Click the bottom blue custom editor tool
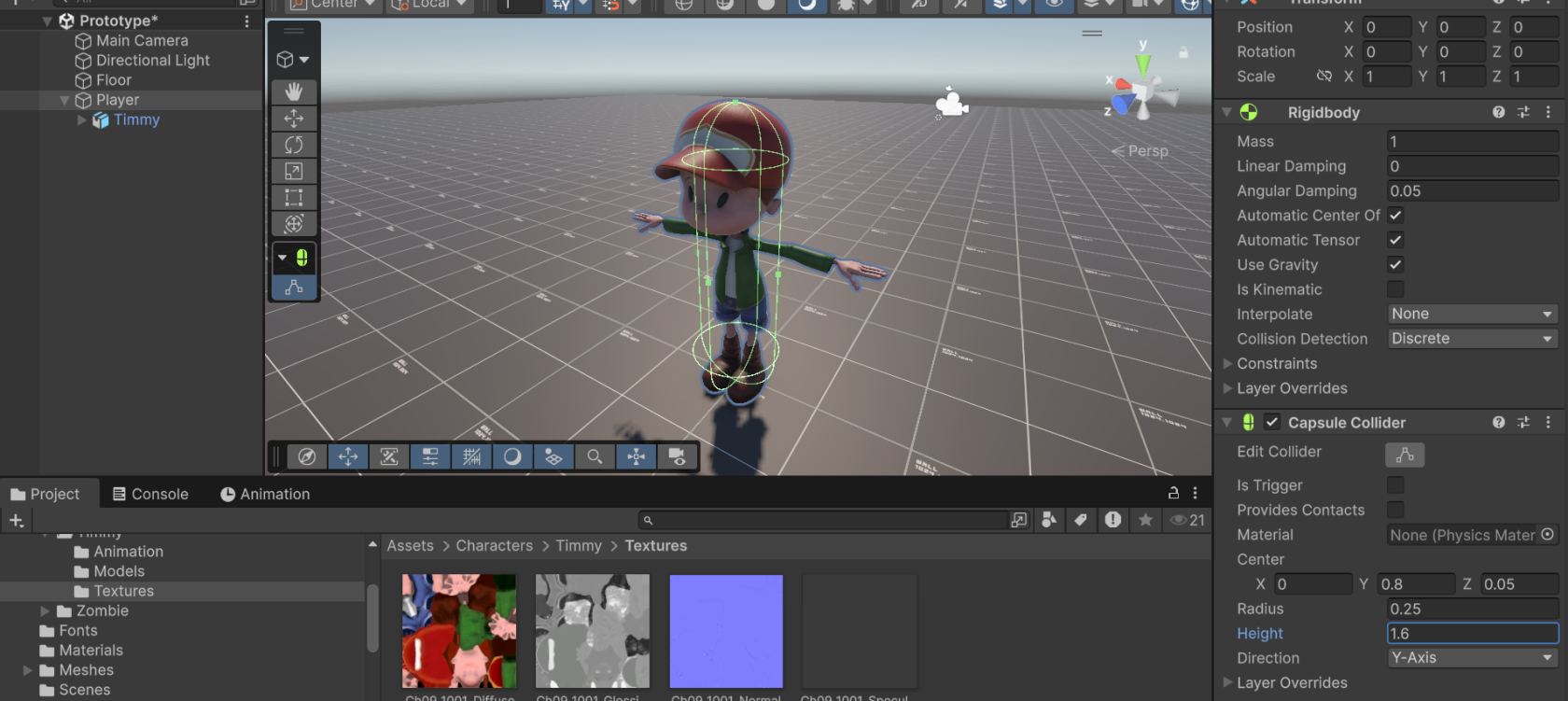This screenshot has height=701, width=1568. pos(294,287)
